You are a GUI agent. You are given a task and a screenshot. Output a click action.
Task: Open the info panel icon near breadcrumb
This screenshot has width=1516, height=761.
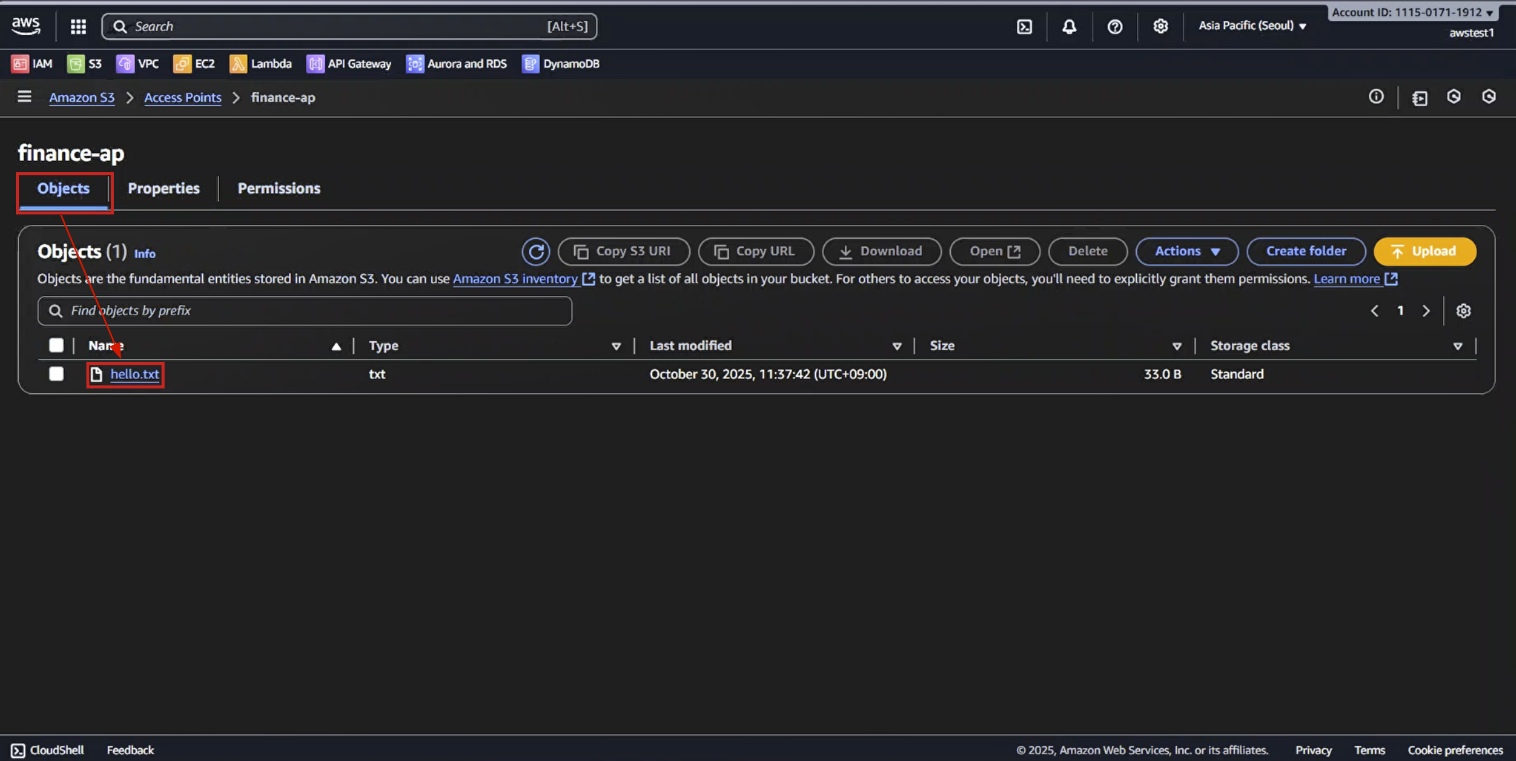1376,97
